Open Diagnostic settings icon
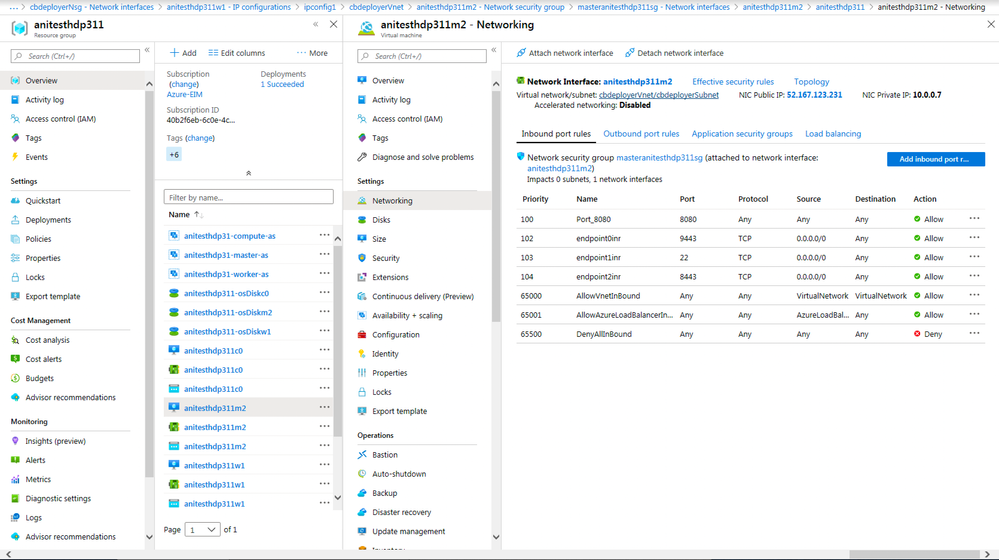 [15, 498]
